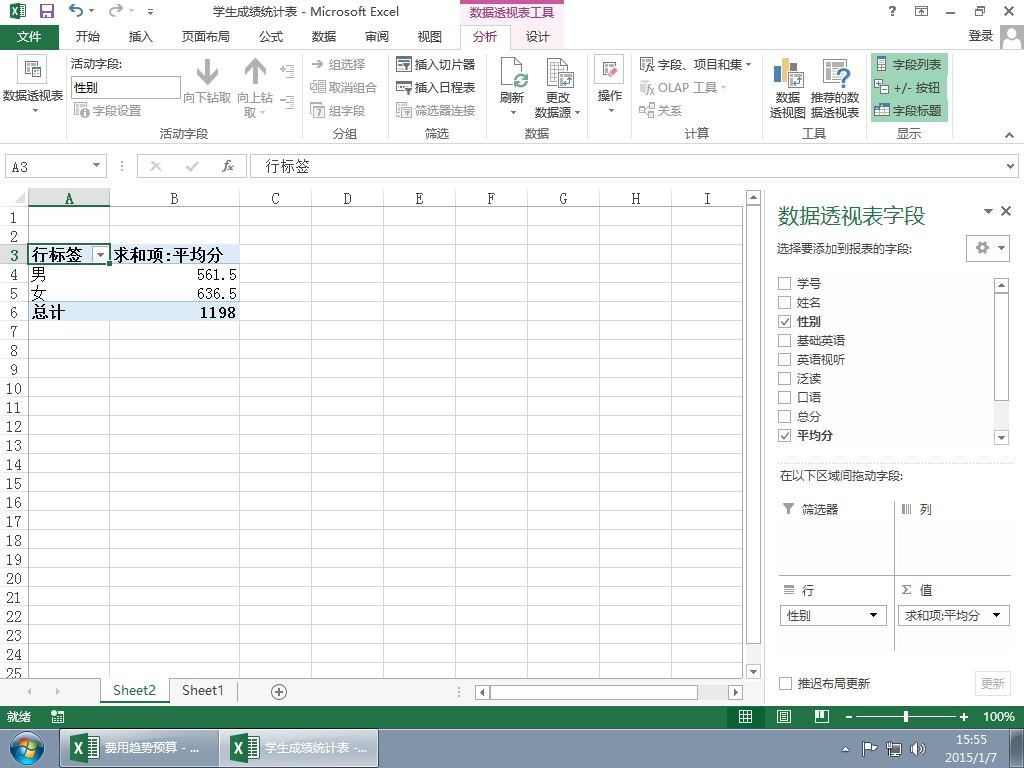Click 更改数据源 change data source icon
This screenshot has width=1024, height=768.
tap(558, 72)
